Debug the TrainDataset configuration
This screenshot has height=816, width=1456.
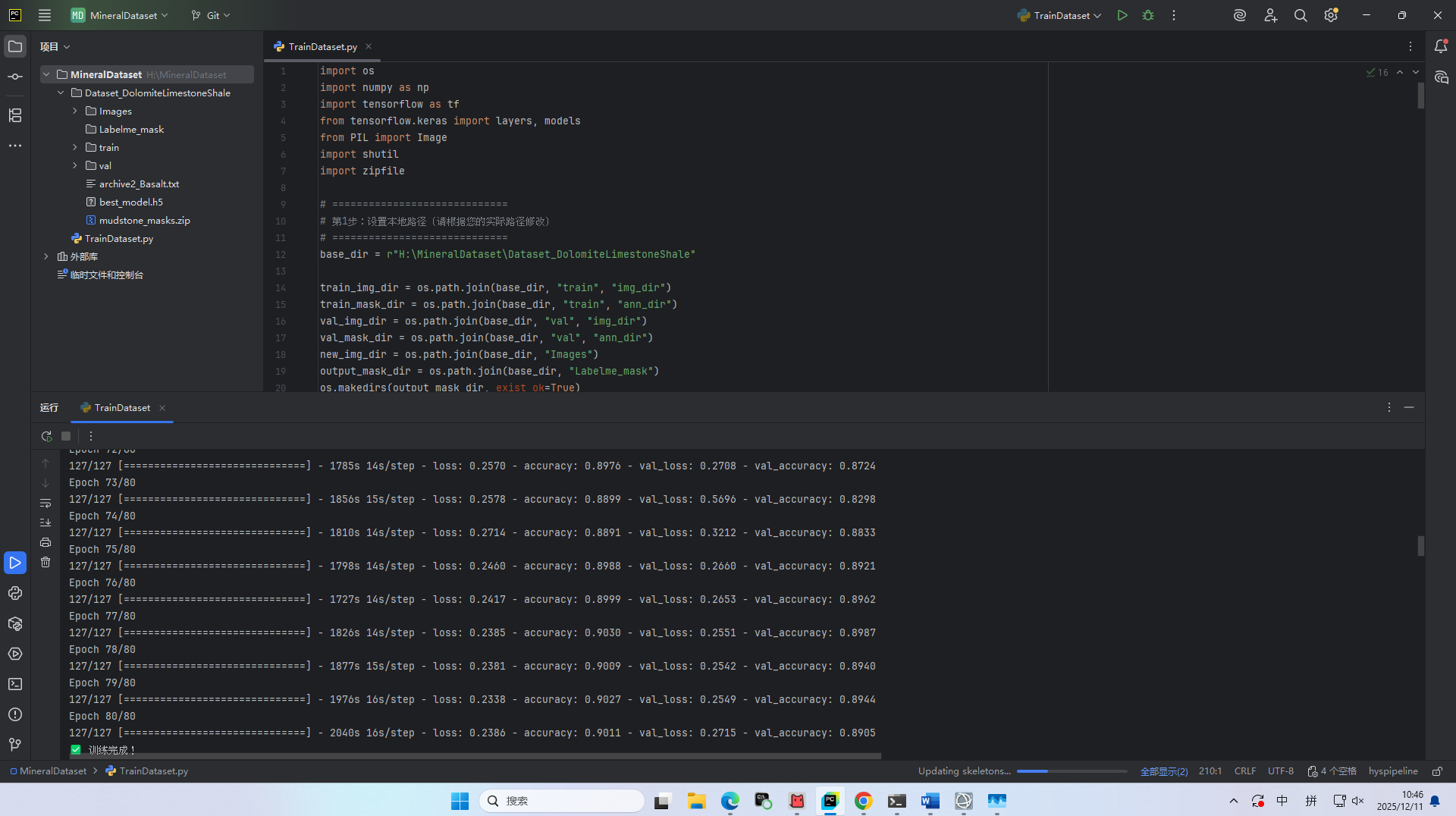coord(1148,15)
